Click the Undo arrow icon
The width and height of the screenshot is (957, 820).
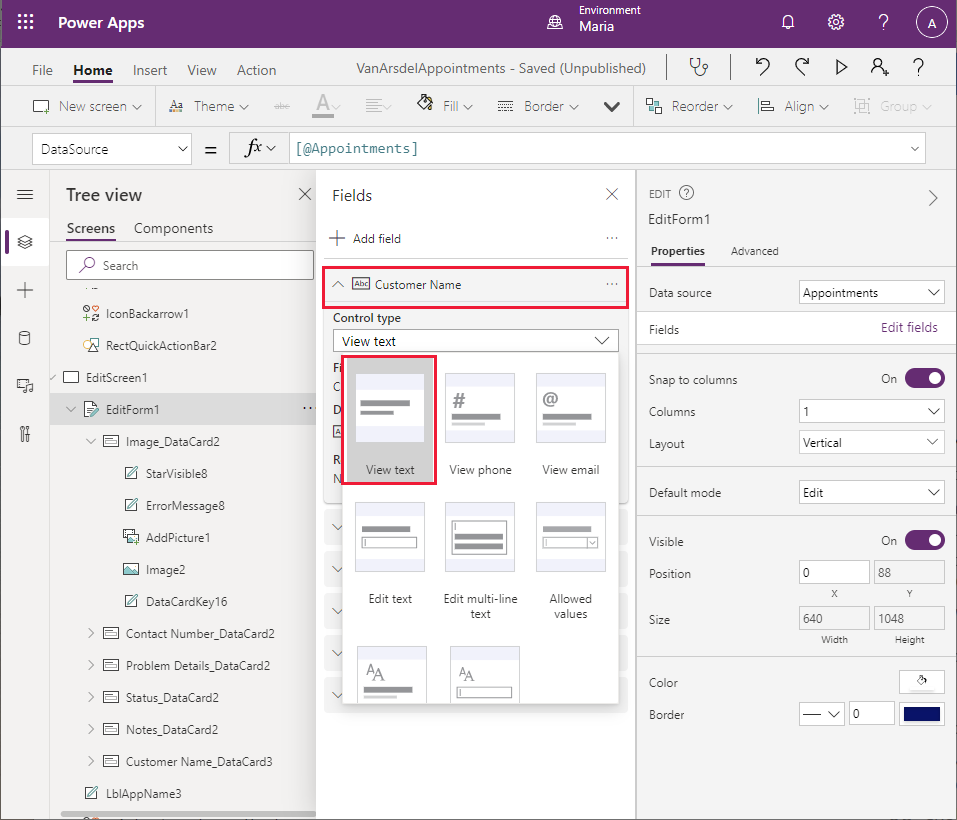763,68
